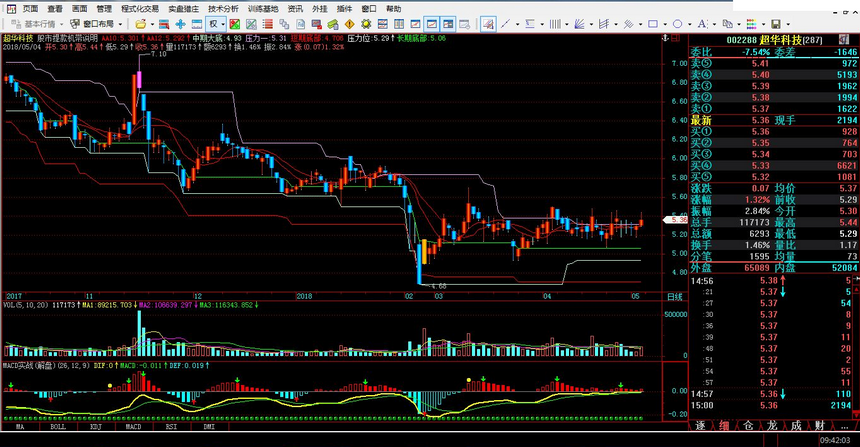Toggle the split panel view button

click(x=448, y=24)
